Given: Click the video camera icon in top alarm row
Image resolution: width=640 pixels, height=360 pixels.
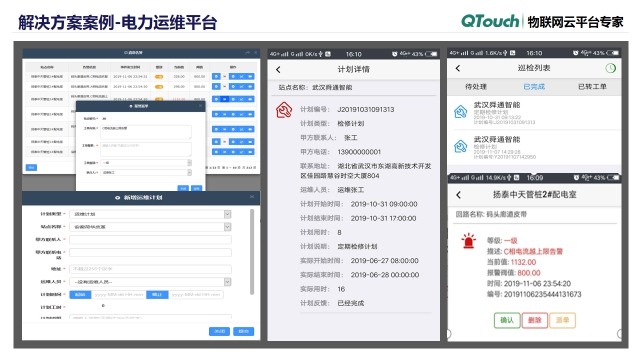Looking at the screenshot, I should pyautogui.click(x=250, y=76).
